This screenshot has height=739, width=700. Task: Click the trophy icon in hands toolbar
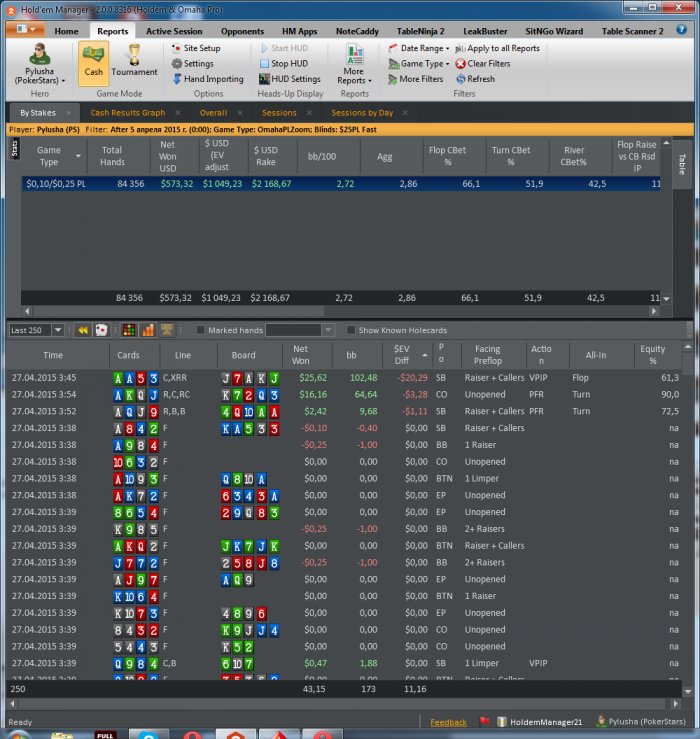pyautogui.click(x=166, y=330)
